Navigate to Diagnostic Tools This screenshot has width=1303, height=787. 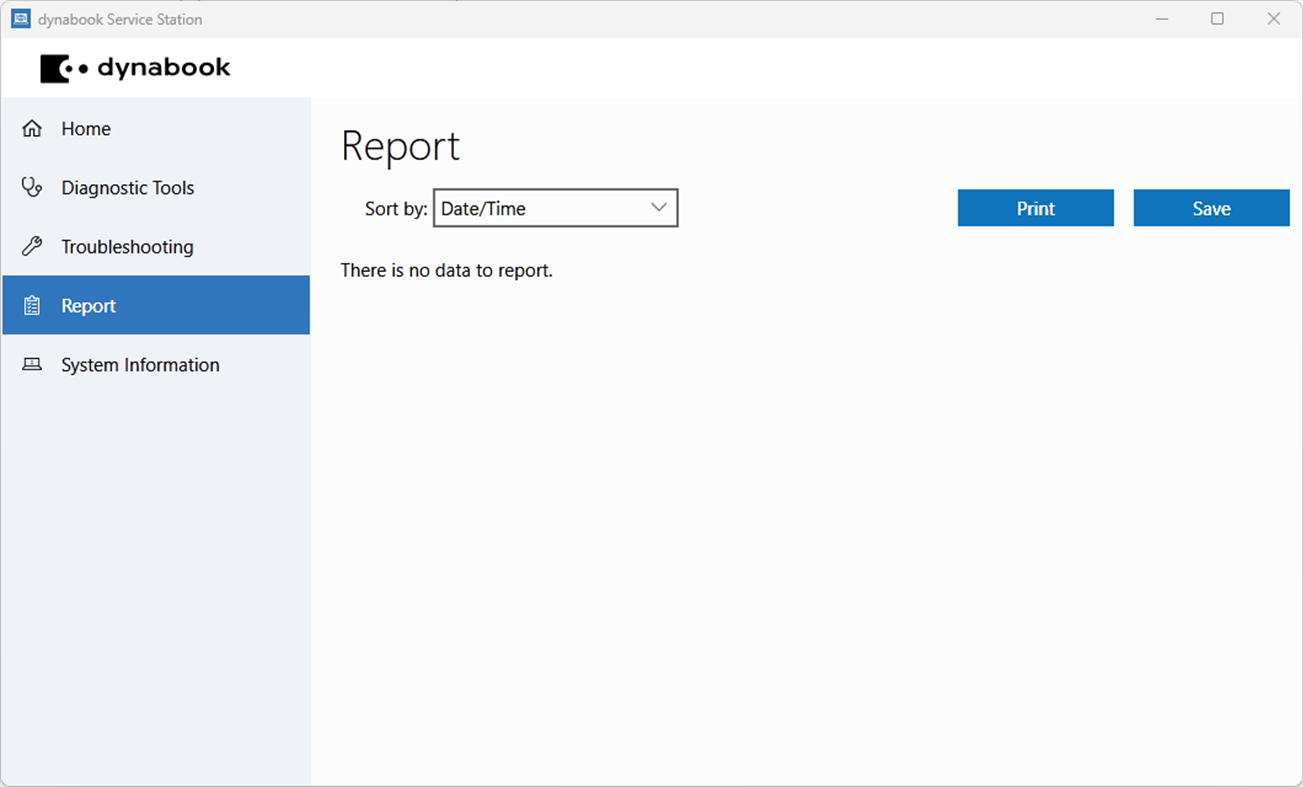click(x=128, y=187)
